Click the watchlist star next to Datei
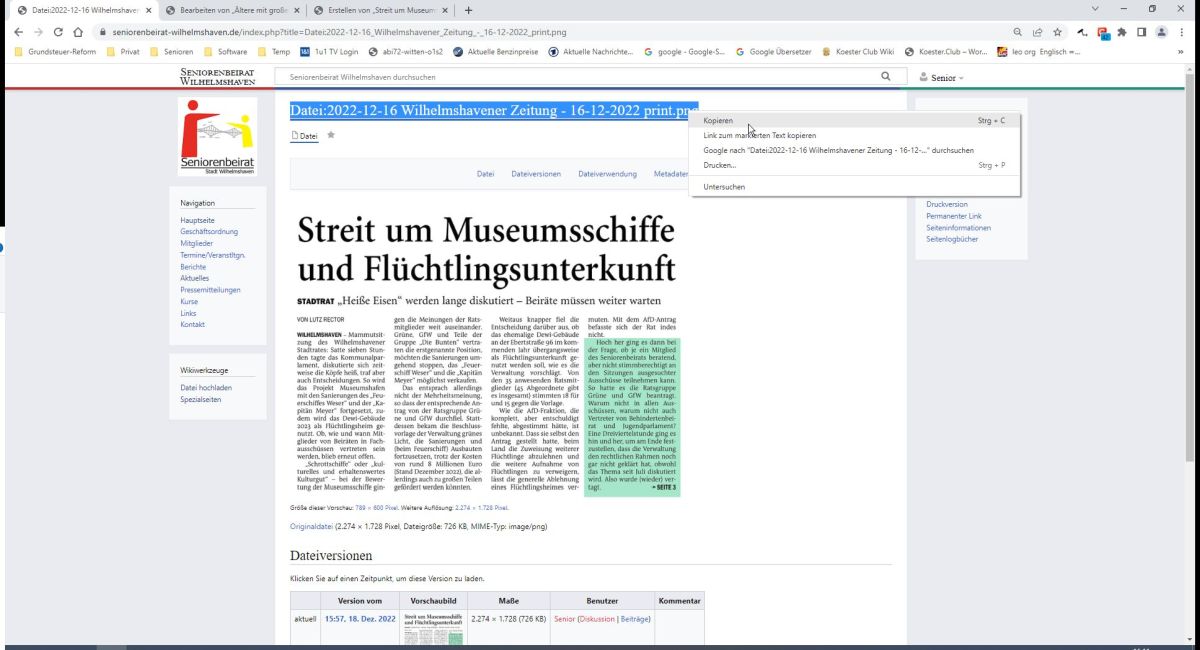Viewport: 1200px width, 650px height. click(331, 135)
